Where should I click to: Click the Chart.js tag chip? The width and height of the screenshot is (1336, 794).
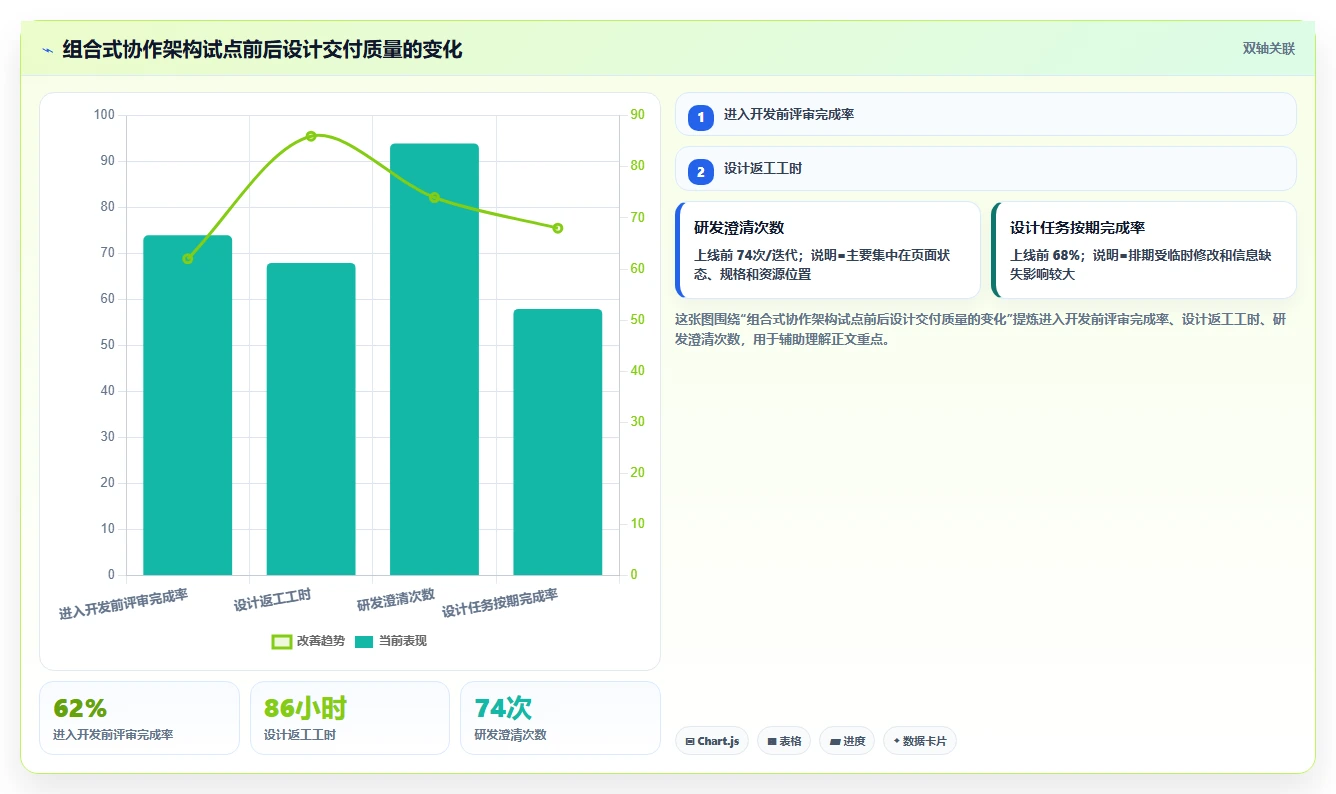coord(712,741)
